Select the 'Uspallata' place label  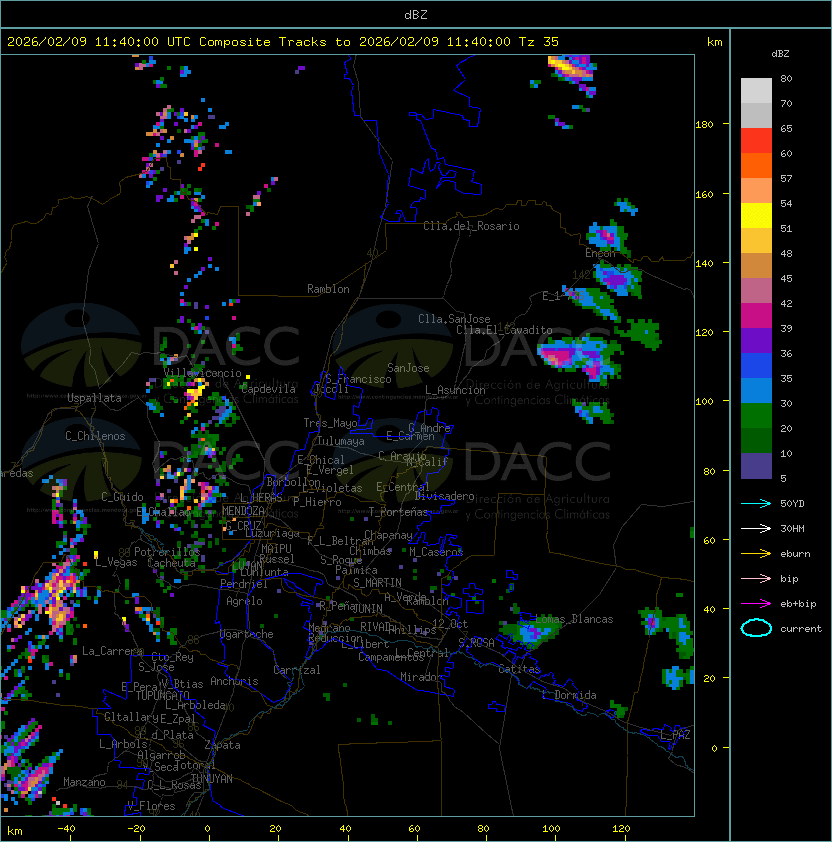click(94, 398)
